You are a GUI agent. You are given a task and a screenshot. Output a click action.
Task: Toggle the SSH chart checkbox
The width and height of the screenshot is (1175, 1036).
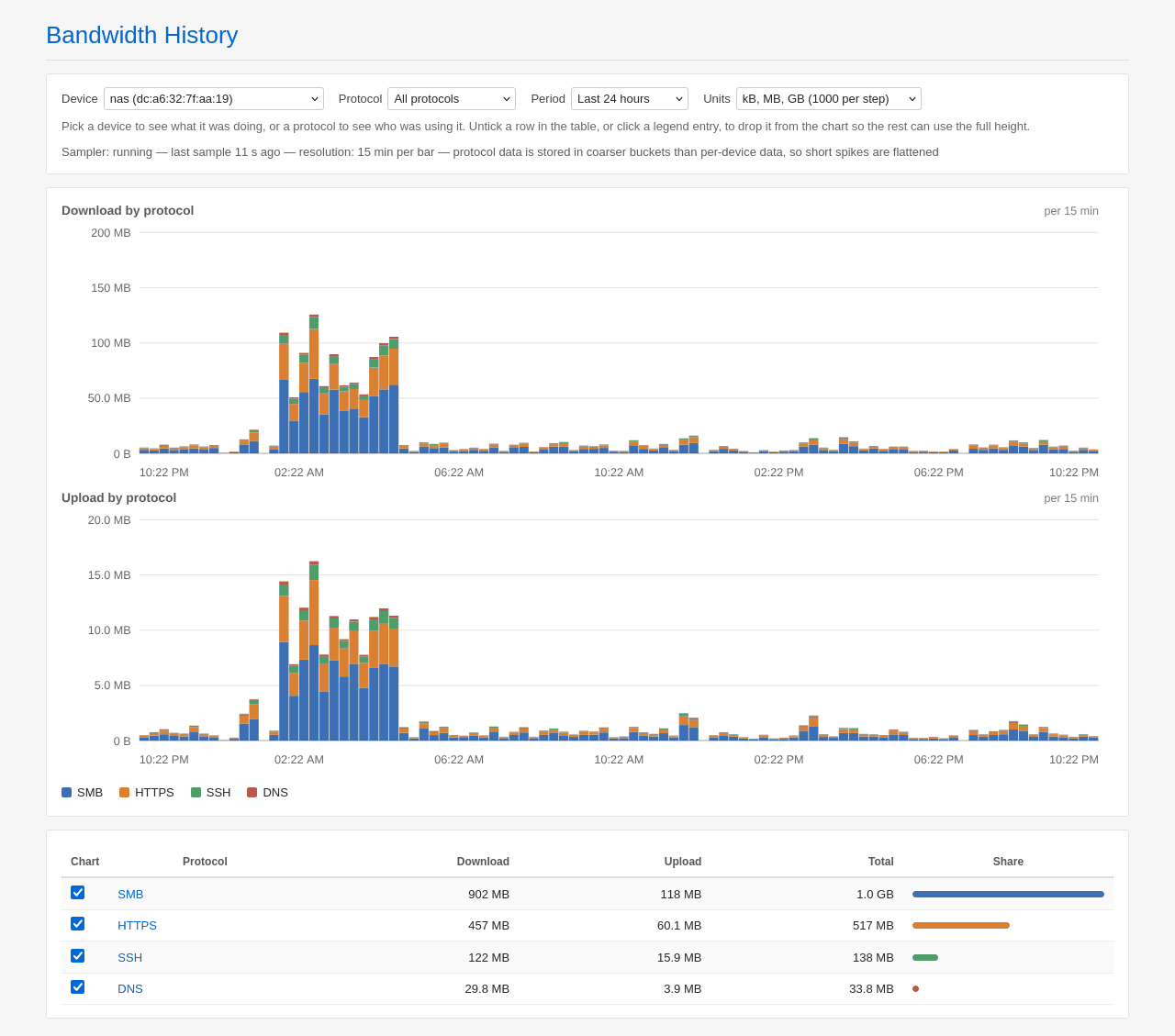point(78,956)
